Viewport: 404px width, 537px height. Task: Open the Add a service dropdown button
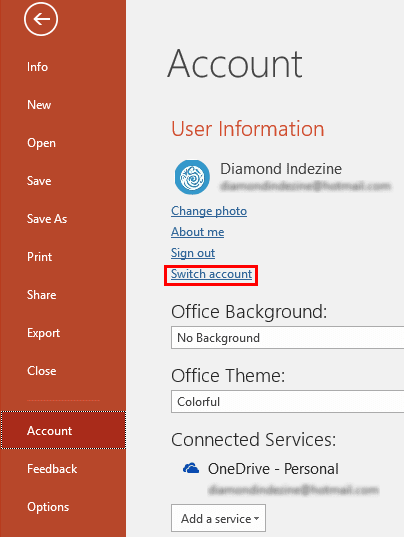pos(218,518)
